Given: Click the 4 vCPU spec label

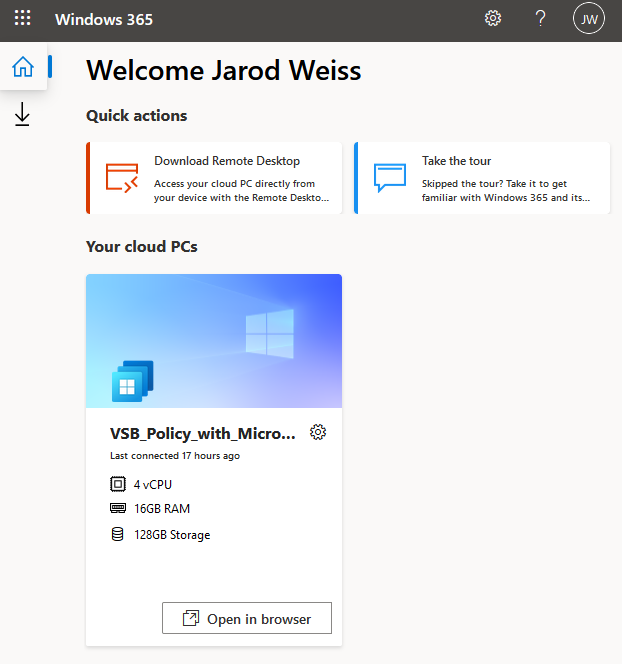Looking at the screenshot, I should click(153, 484).
